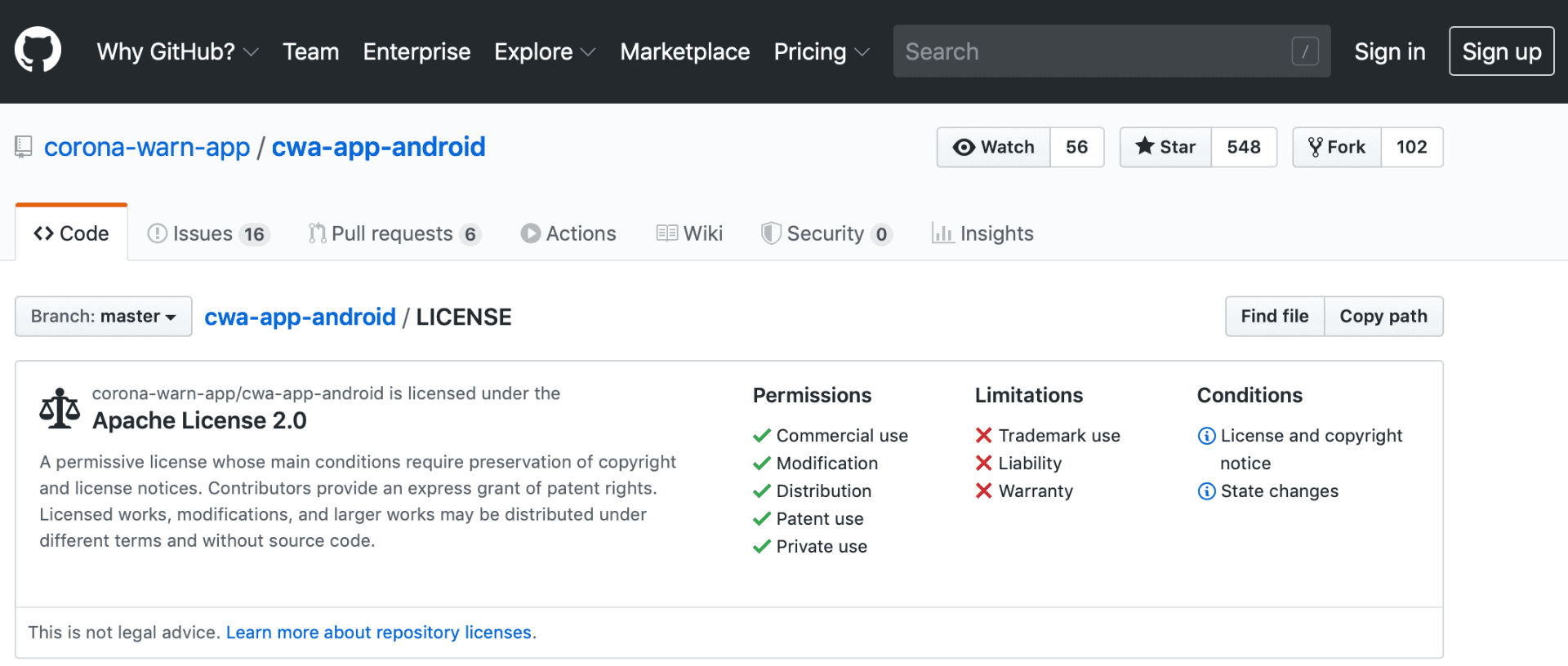Image resolution: width=1568 pixels, height=666 pixels.
Task: Click green checkmark beside Distribution
Action: click(762, 491)
